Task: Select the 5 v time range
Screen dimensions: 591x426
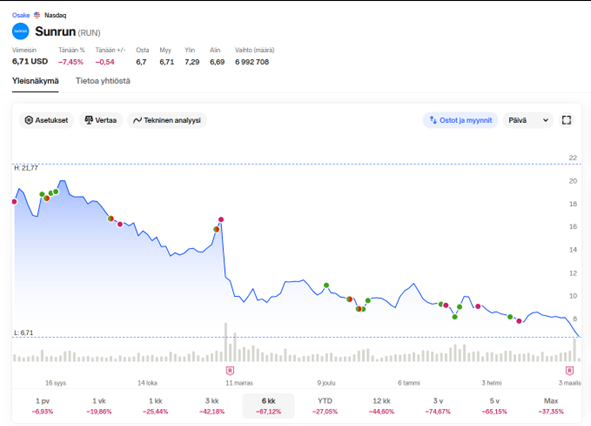Action: [x=495, y=406]
